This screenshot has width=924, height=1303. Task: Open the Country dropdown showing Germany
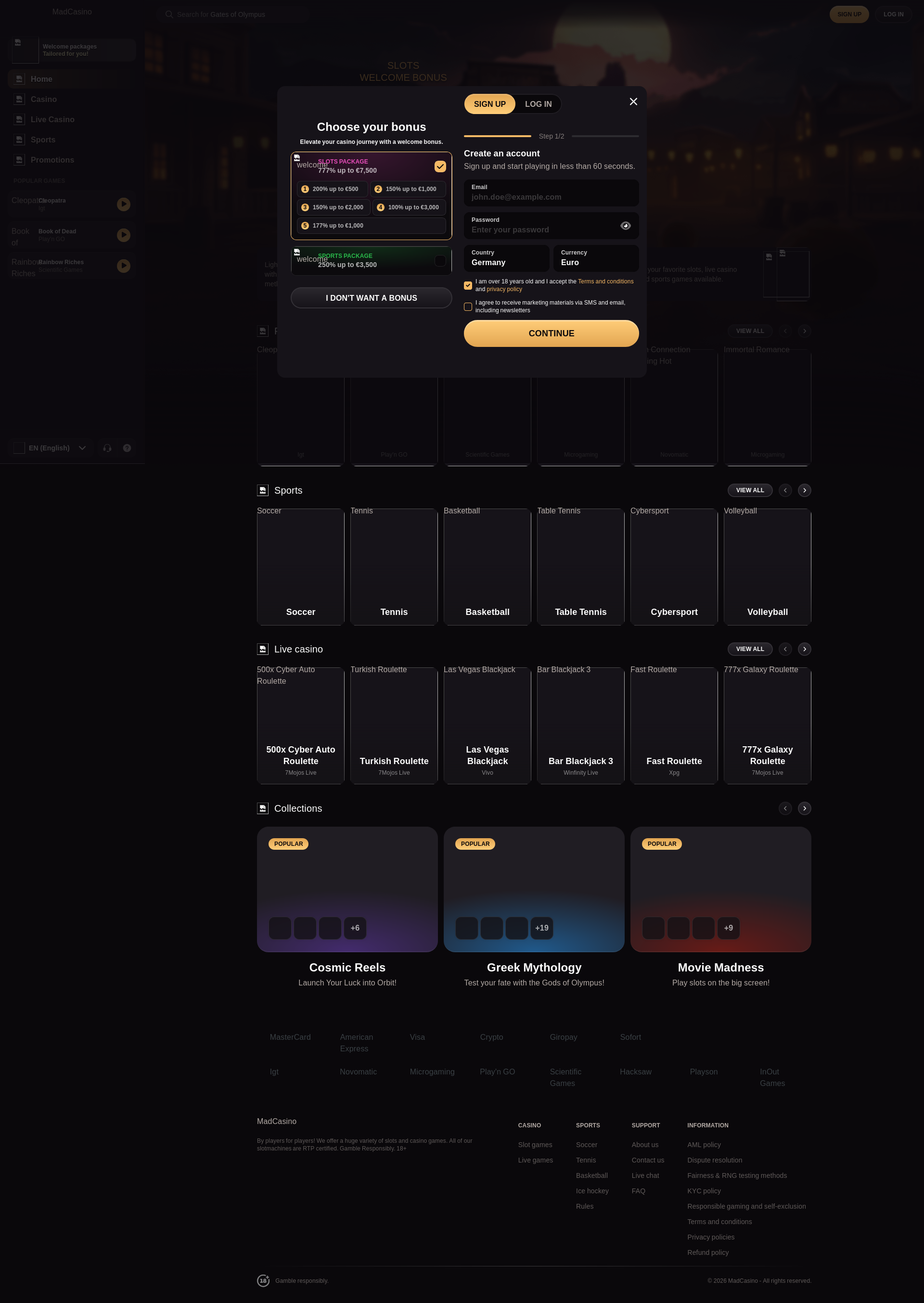point(506,258)
